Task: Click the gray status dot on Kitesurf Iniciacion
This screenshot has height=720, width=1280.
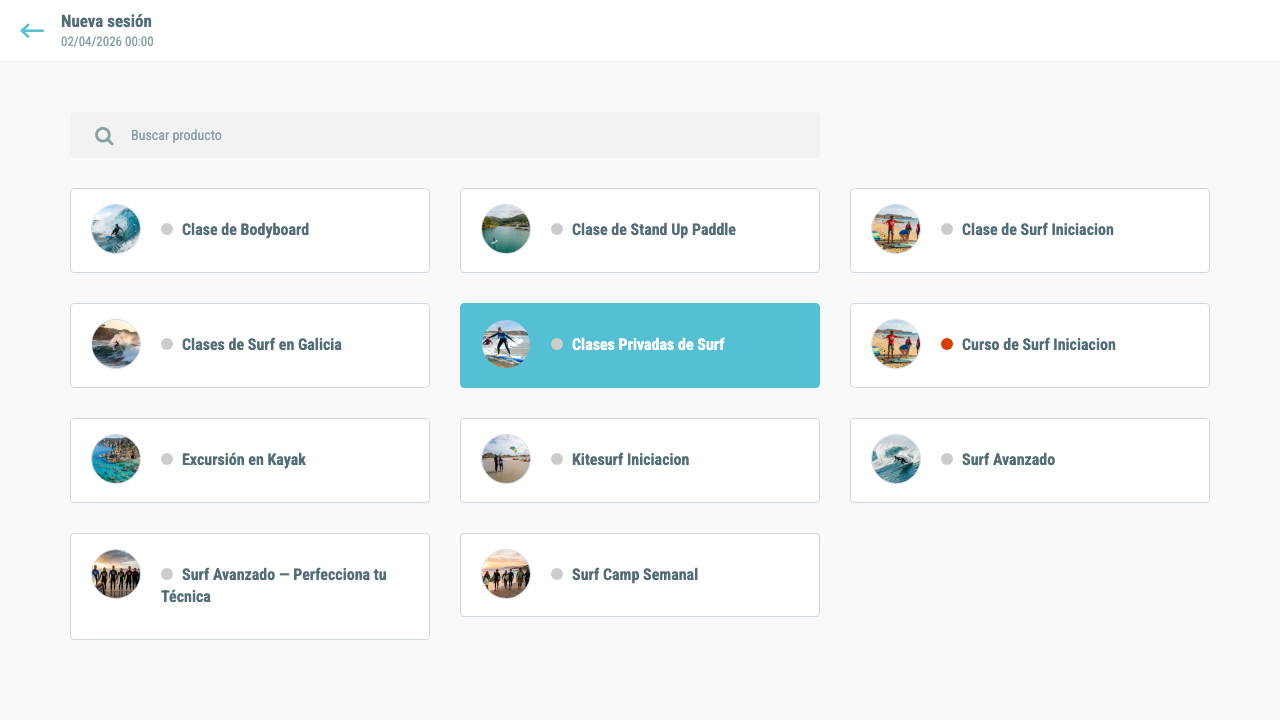Action: coord(557,459)
